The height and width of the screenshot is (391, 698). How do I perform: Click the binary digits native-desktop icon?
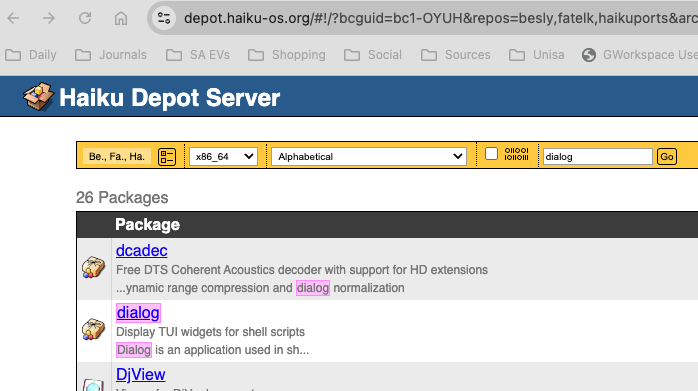click(516, 154)
